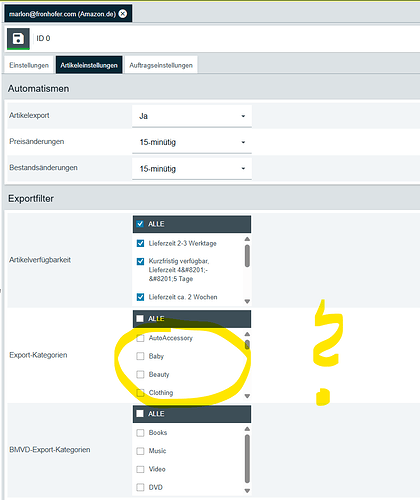Click the ID 0 label

click(43, 38)
